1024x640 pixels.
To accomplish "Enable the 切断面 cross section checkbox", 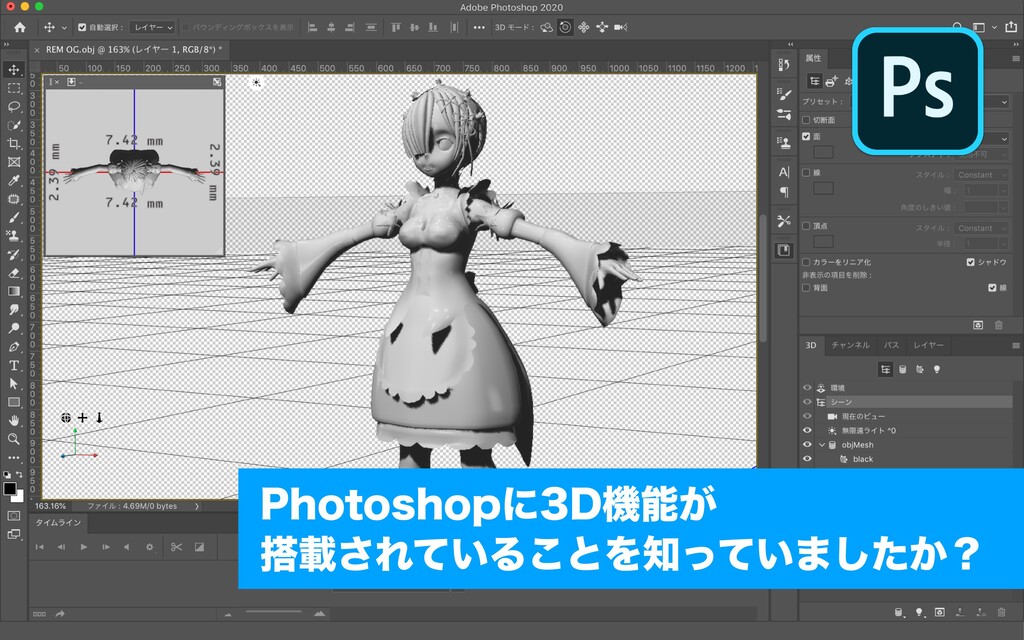I will coord(806,120).
